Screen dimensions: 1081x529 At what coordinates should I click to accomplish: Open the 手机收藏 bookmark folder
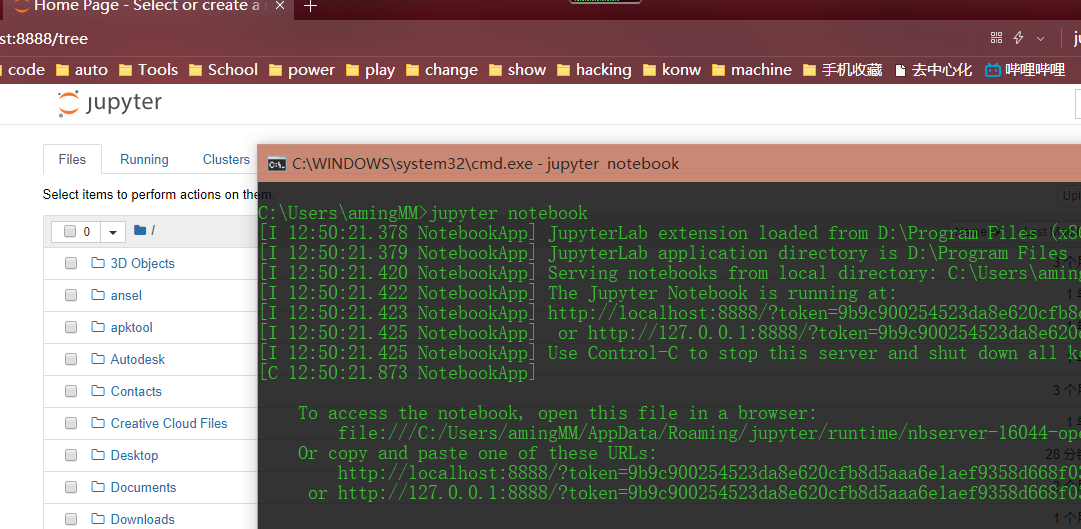[842, 70]
